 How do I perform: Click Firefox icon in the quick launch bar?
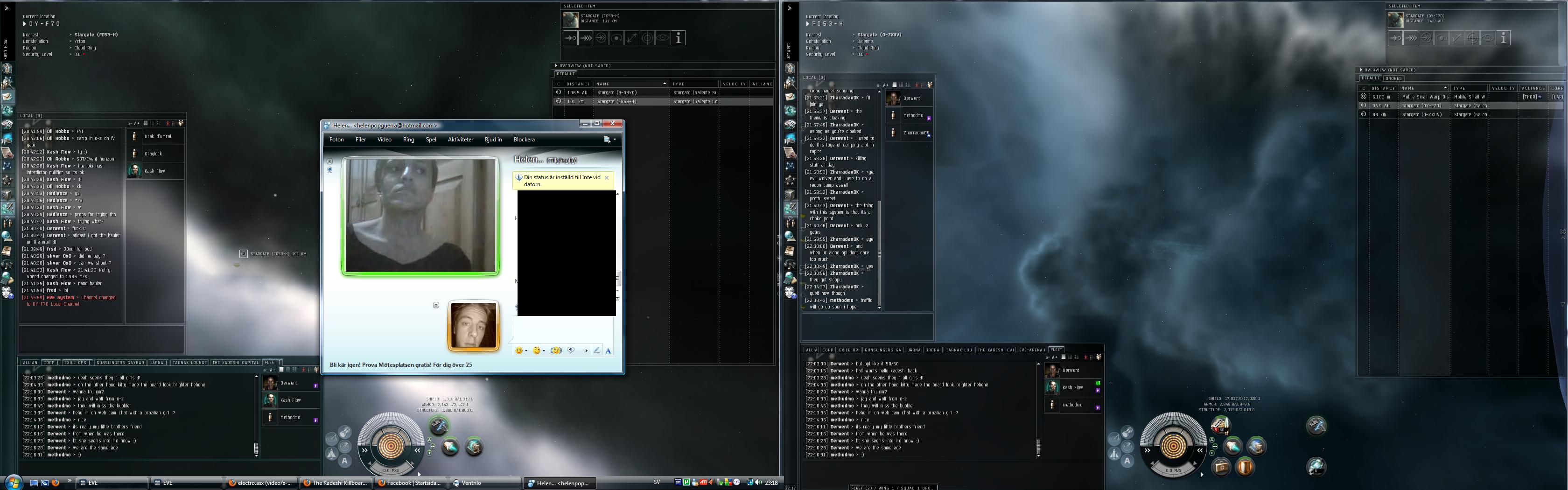[x=56, y=483]
